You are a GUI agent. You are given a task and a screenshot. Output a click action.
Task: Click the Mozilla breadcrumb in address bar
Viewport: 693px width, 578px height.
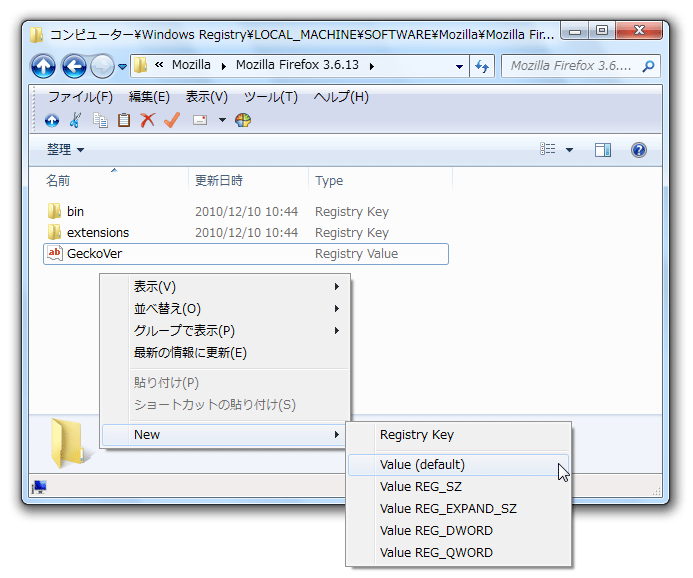click(191, 65)
